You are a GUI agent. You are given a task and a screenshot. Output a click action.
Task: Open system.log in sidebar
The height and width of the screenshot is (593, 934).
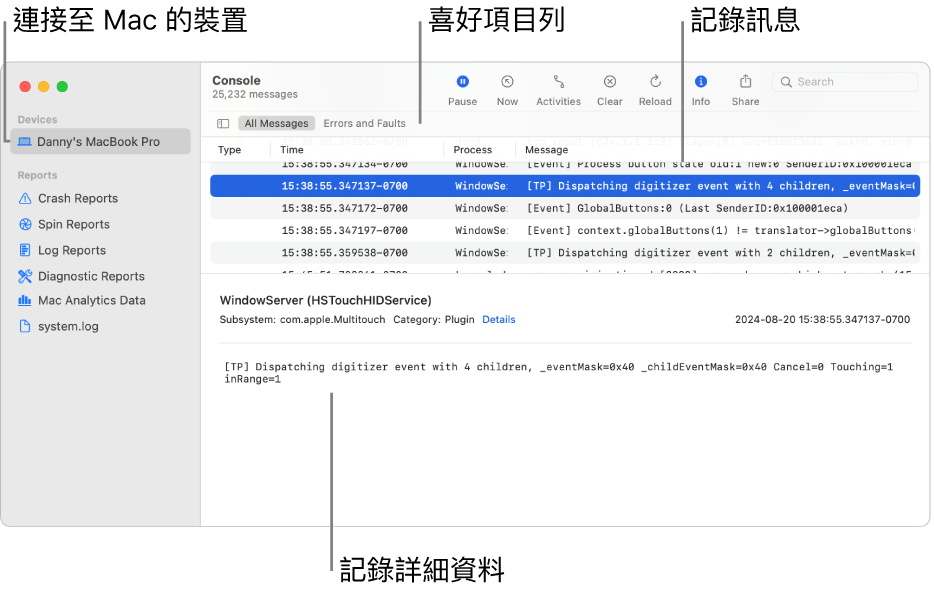69,326
